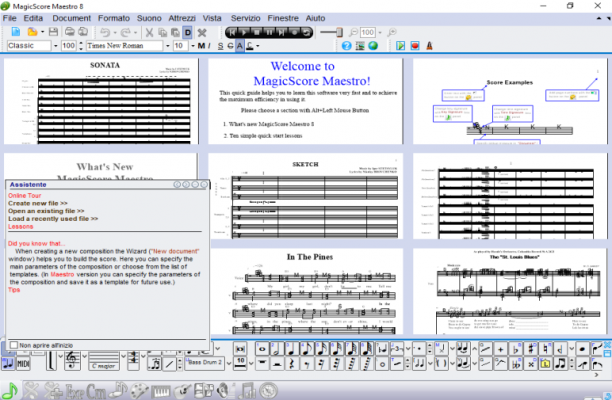Click the round Record button in transport bar

[295, 32]
